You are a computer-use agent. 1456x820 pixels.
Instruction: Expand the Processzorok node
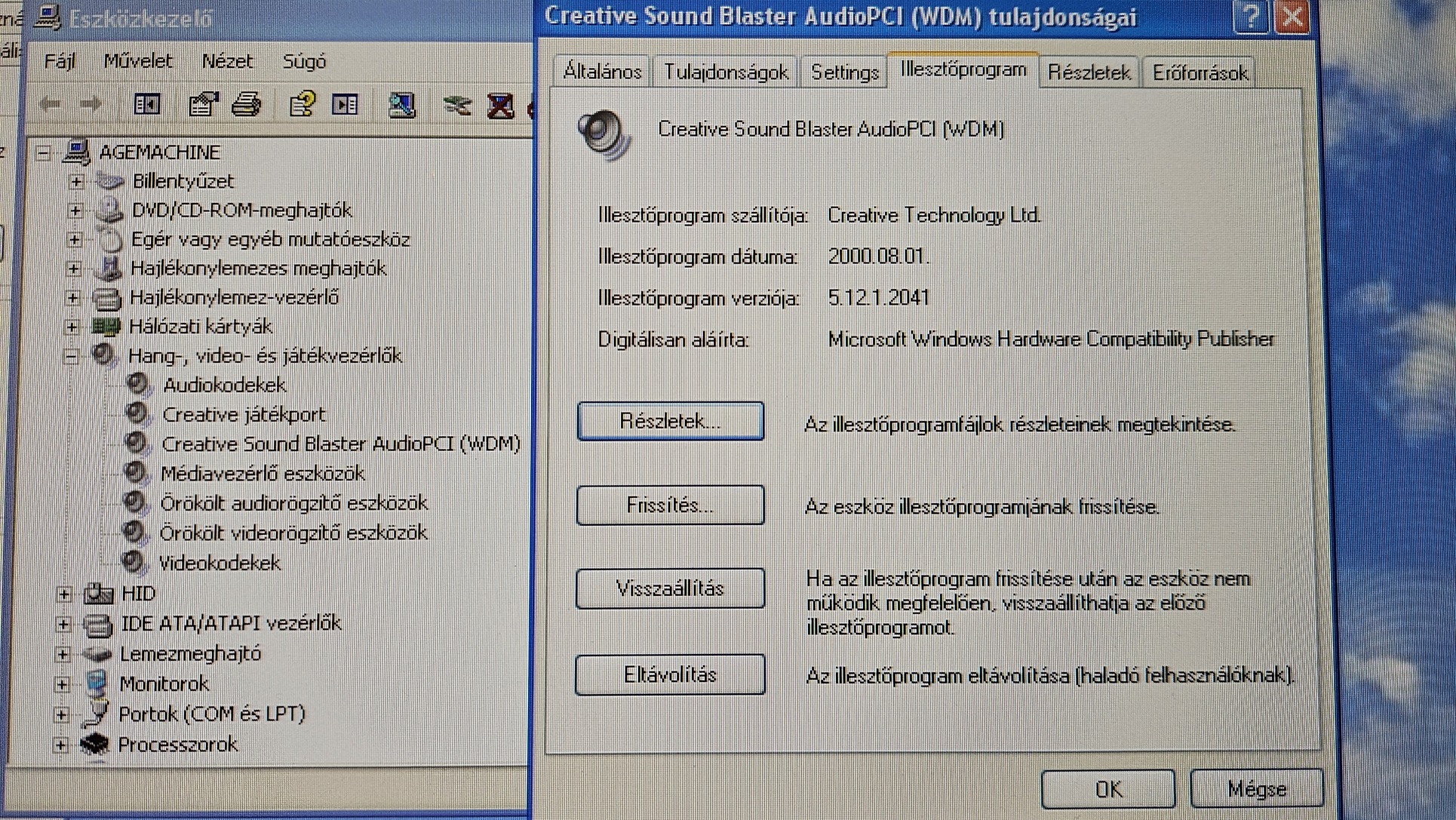coord(61,745)
